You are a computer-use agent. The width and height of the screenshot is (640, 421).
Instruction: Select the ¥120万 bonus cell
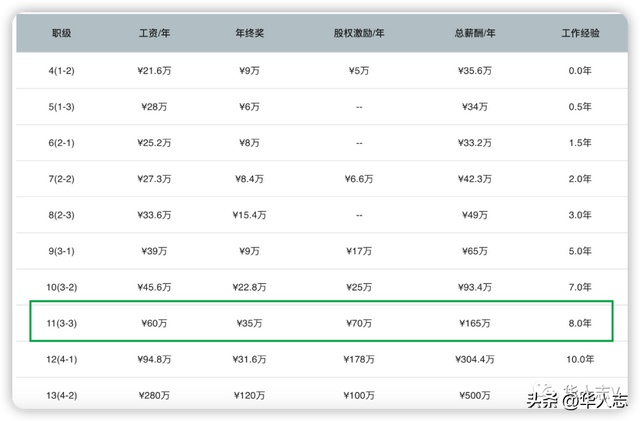[x=249, y=395]
